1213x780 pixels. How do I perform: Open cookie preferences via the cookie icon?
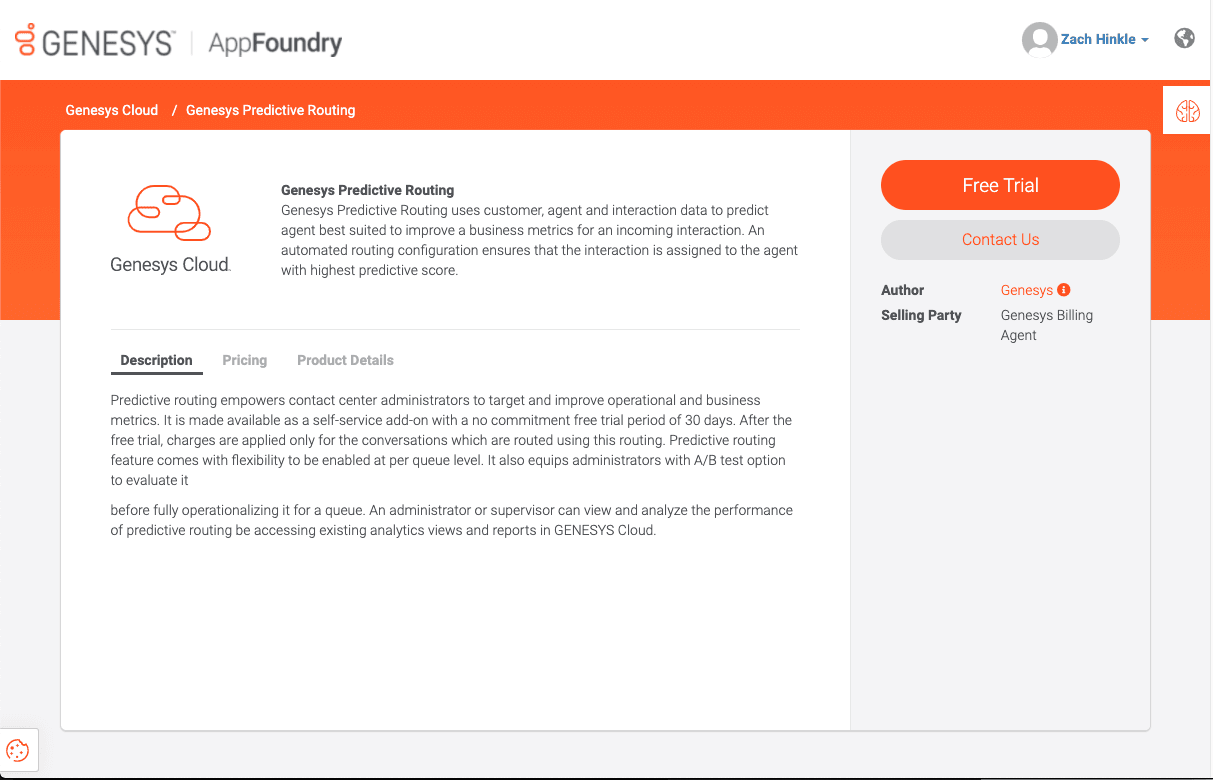pyautogui.click(x=17, y=749)
